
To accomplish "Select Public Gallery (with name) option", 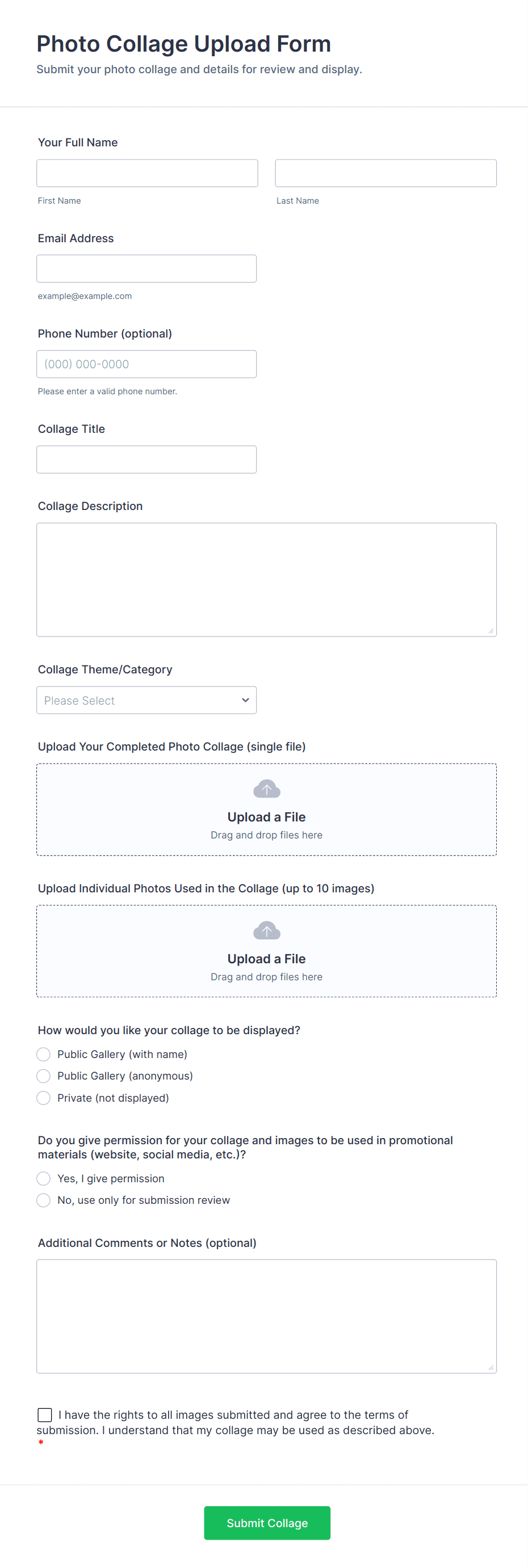I will 44,1054.
